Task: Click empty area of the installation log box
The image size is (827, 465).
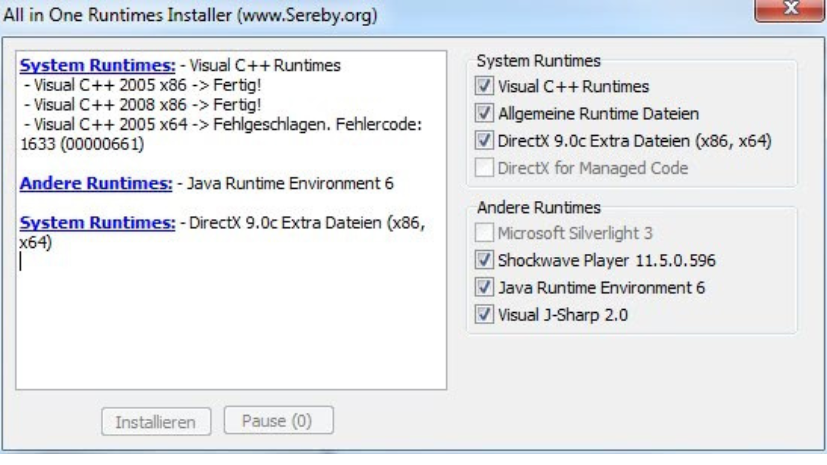Action: (230, 330)
